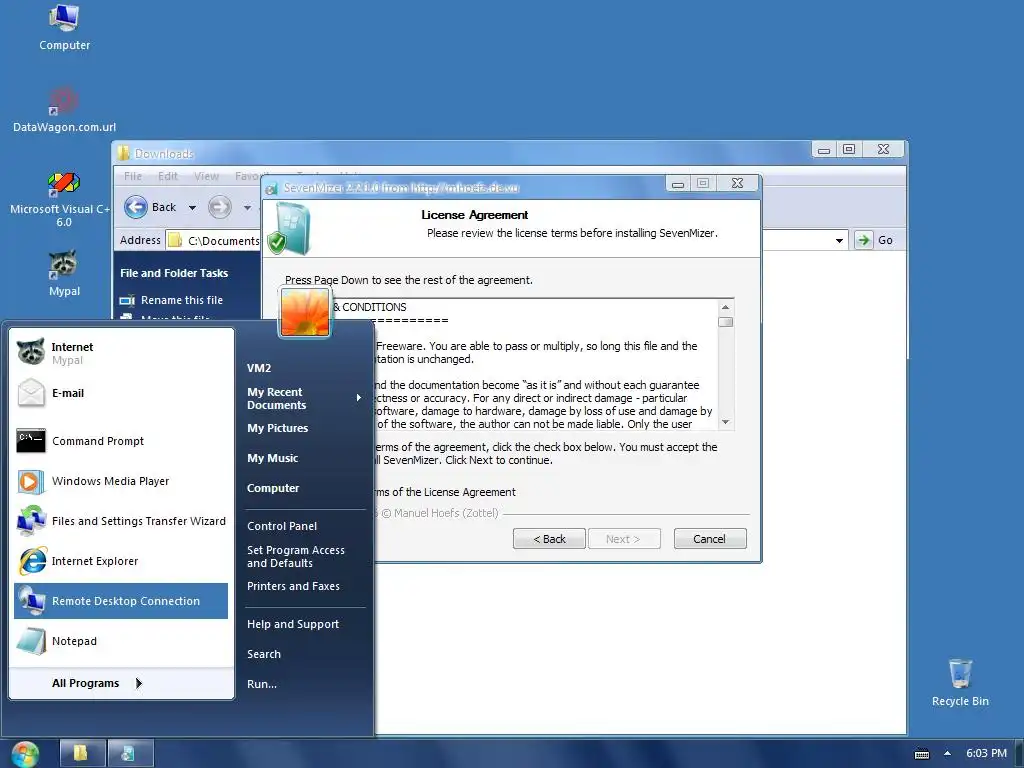The image size is (1024, 768).
Task: Open My Pictures
Action: click(278, 428)
